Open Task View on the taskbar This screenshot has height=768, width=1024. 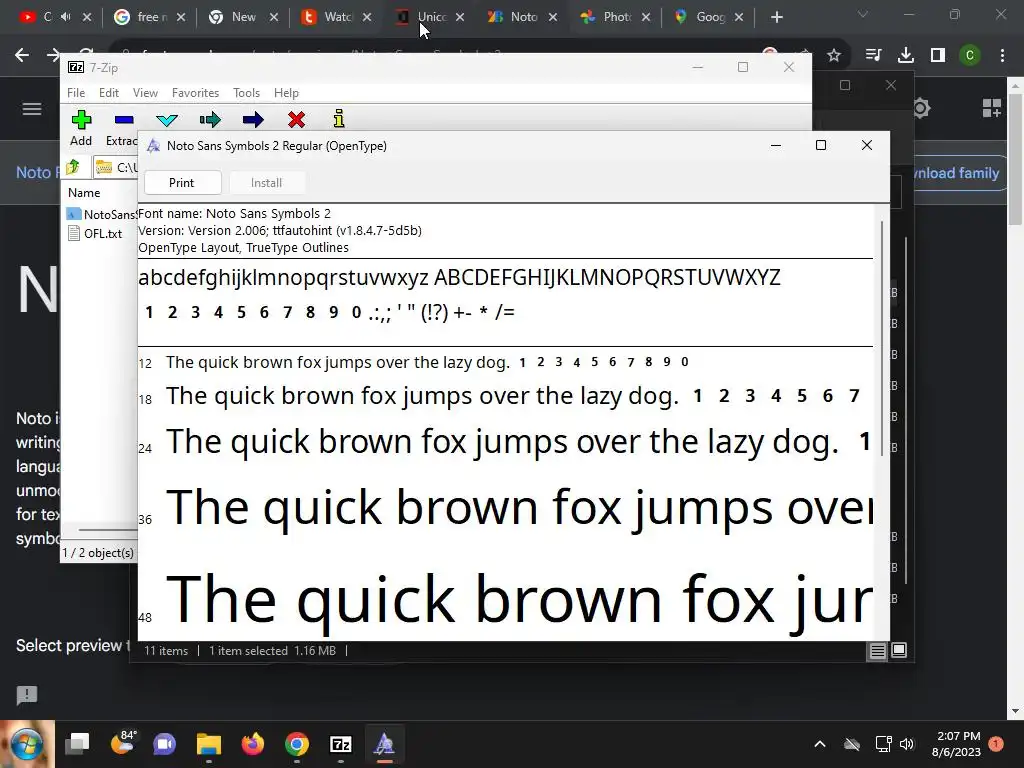[77, 744]
